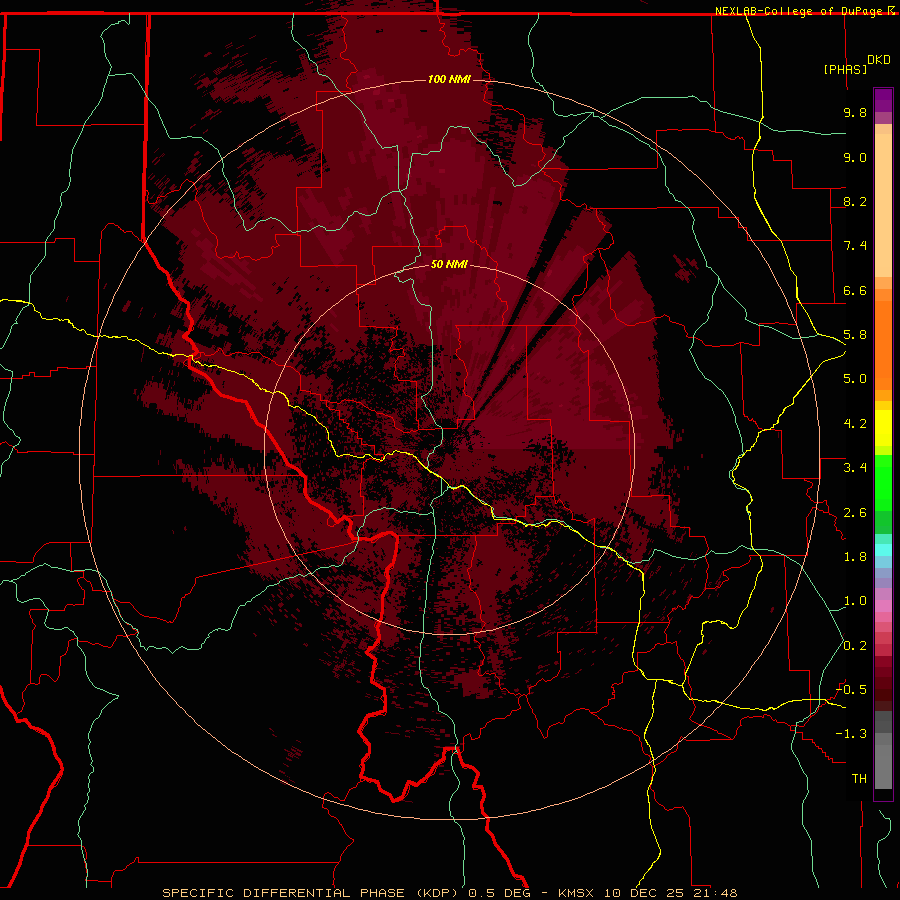Click the 2.6 colorbar scale value

[x=855, y=513]
